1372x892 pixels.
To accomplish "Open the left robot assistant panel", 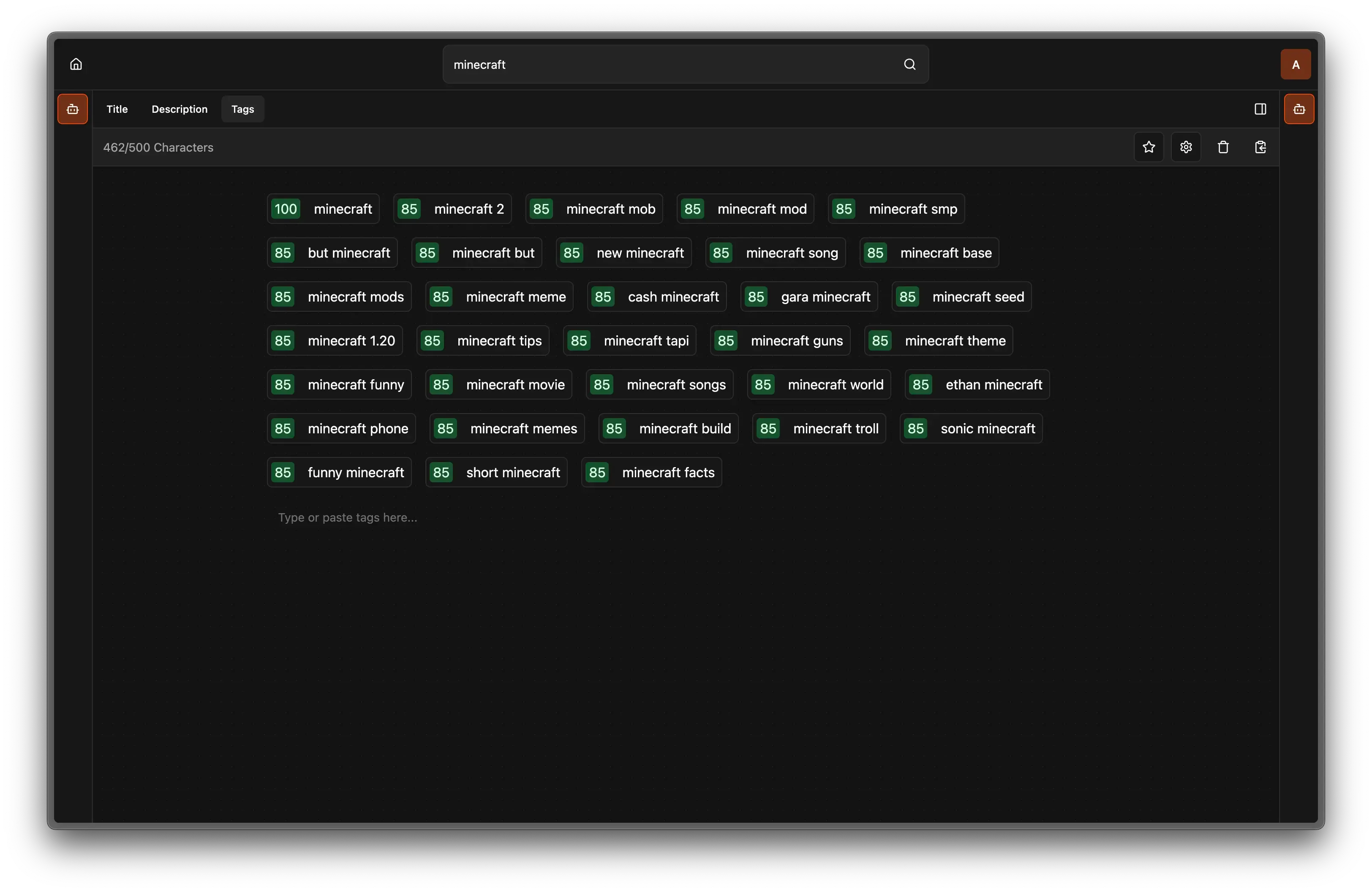I will click(73, 109).
